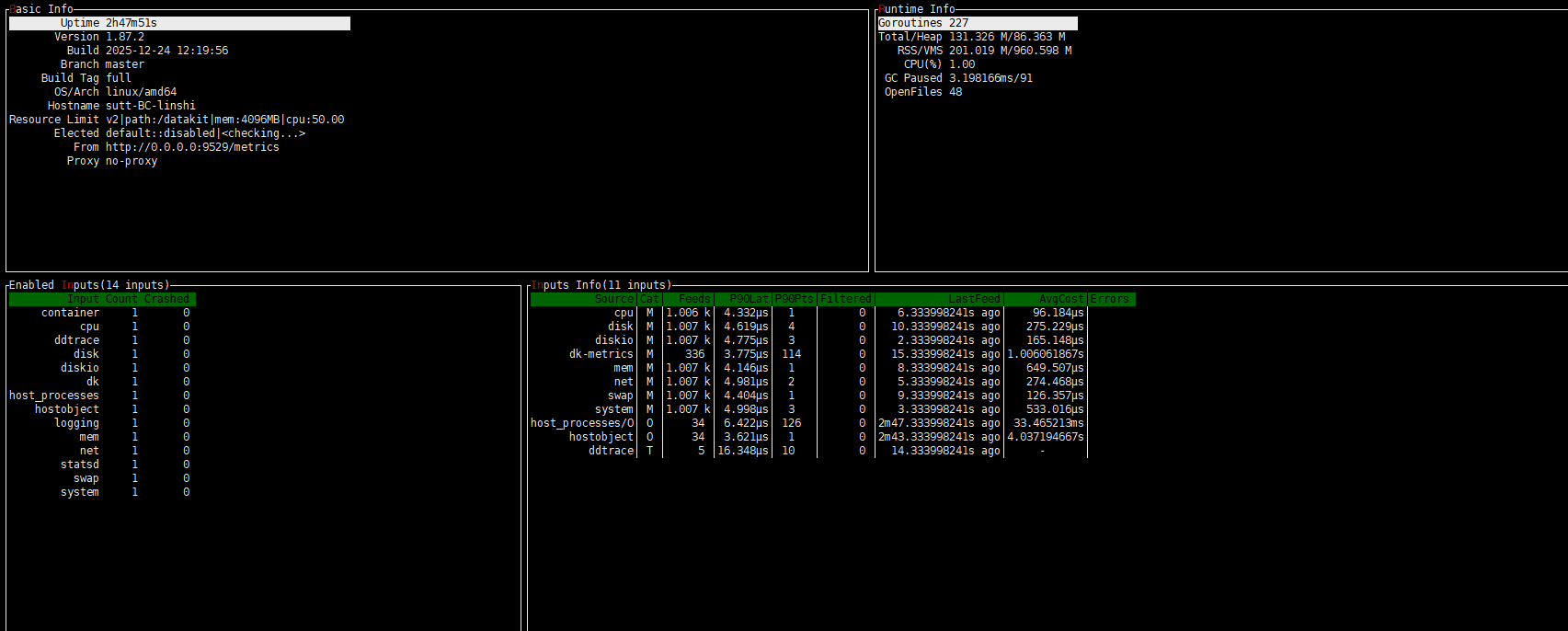The width and height of the screenshot is (1568, 631).
Task: Sort by the AvgCost column header
Action: pyautogui.click(x=1060, y=299)
